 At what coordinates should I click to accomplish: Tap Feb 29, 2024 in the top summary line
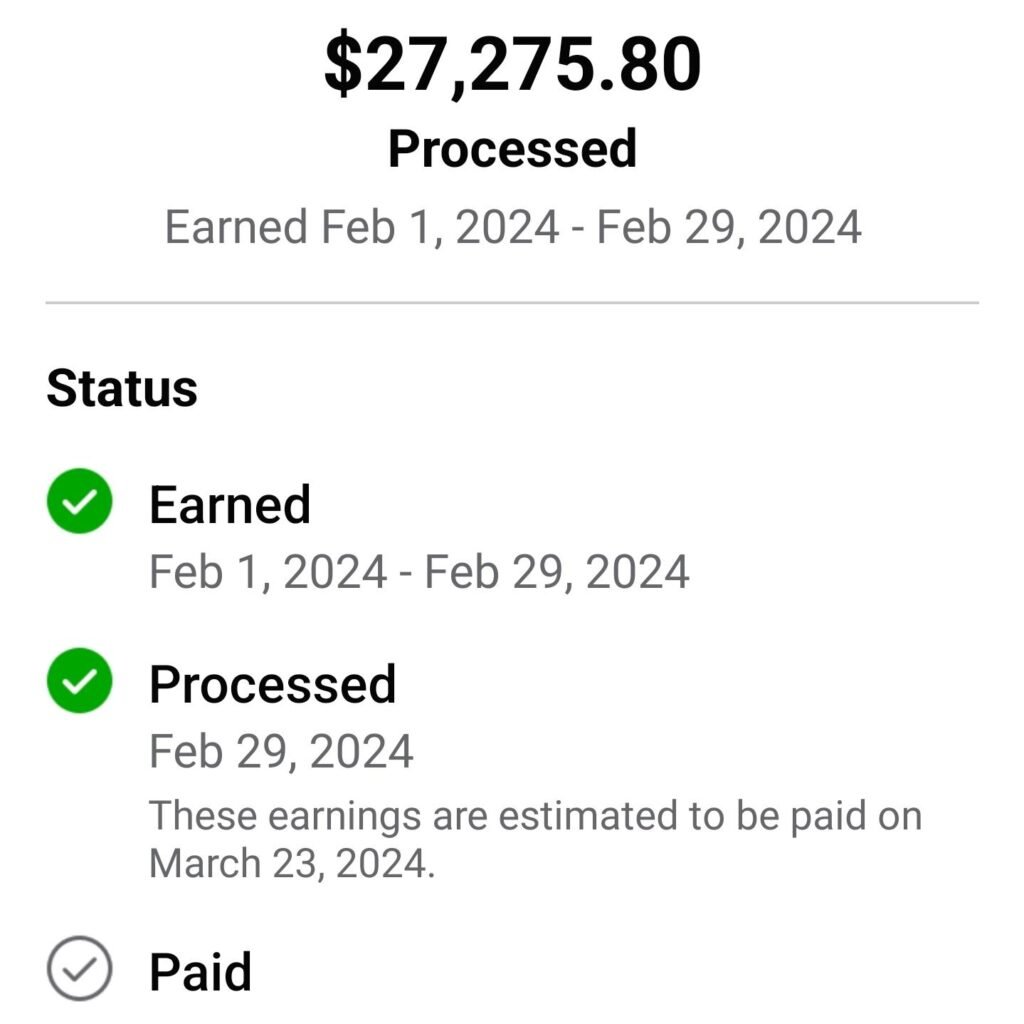pos(729,227)
